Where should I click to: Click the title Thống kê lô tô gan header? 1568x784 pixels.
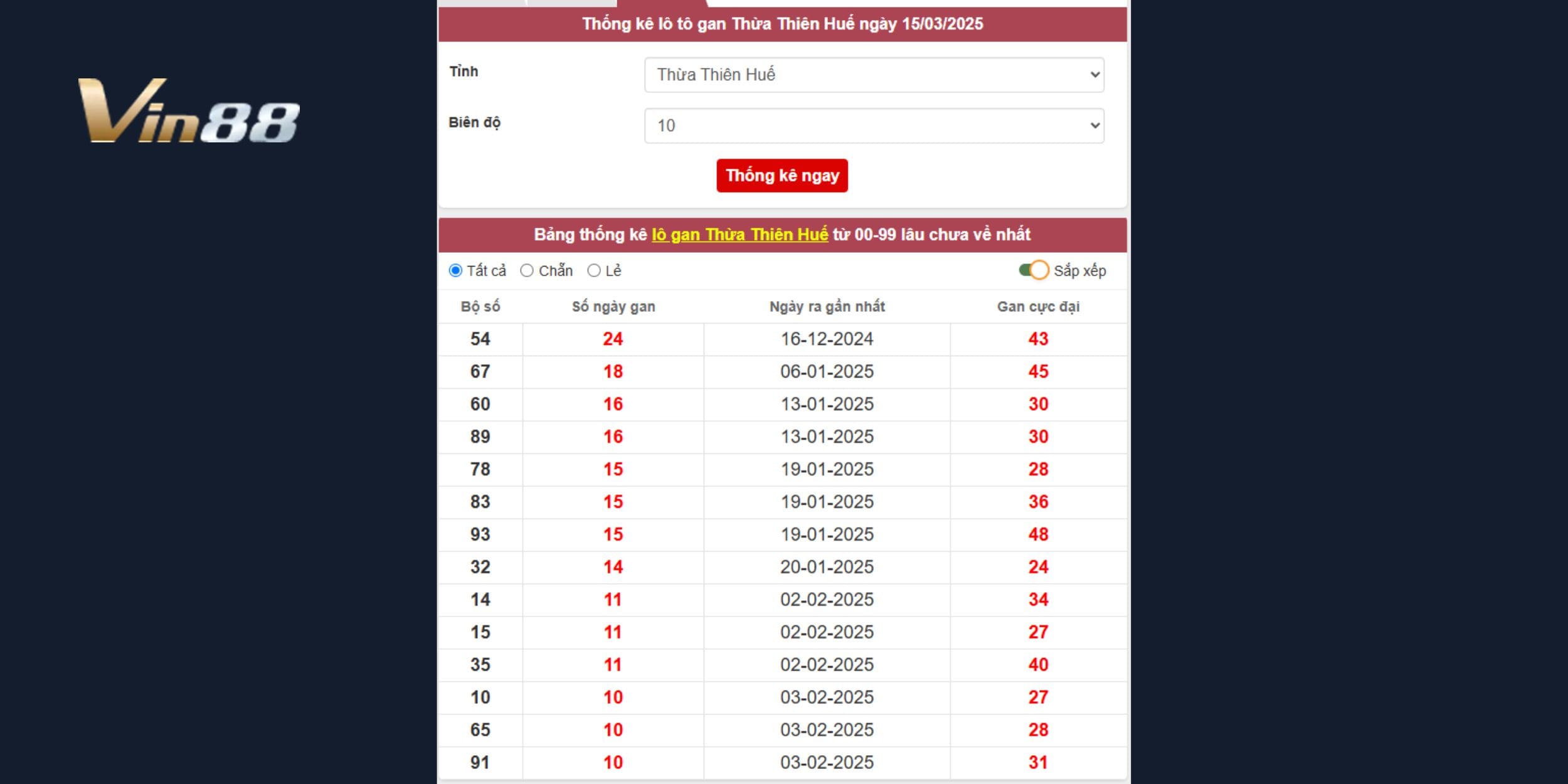click(783, 24)
